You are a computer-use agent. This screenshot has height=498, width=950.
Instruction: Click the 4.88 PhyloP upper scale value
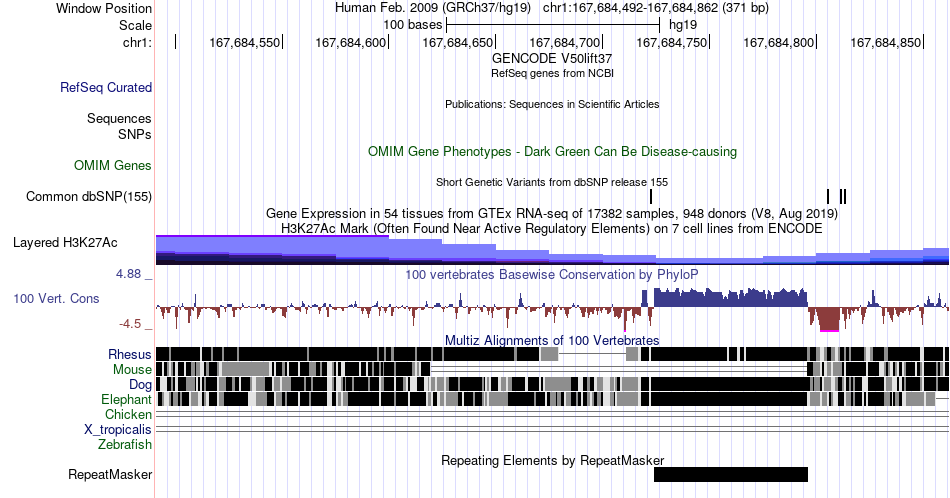129,274
